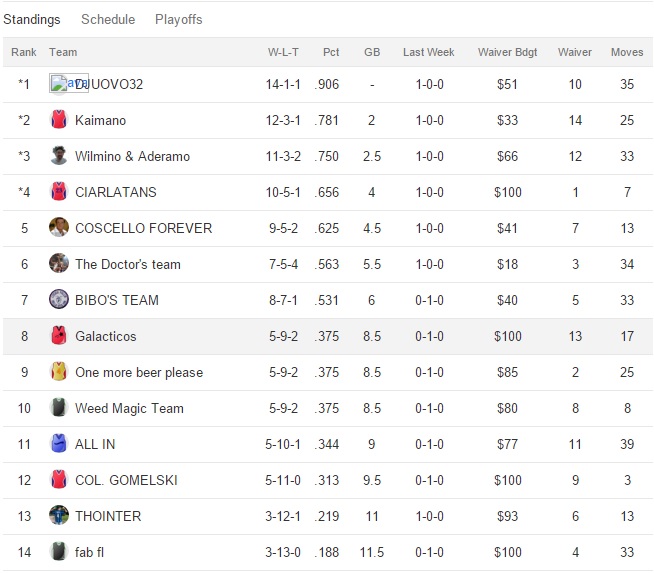Viewport: 654px width, 573px height.
Task: Click the Wilmino & Aderamo team avatar
Action: [x=58, y=156]
